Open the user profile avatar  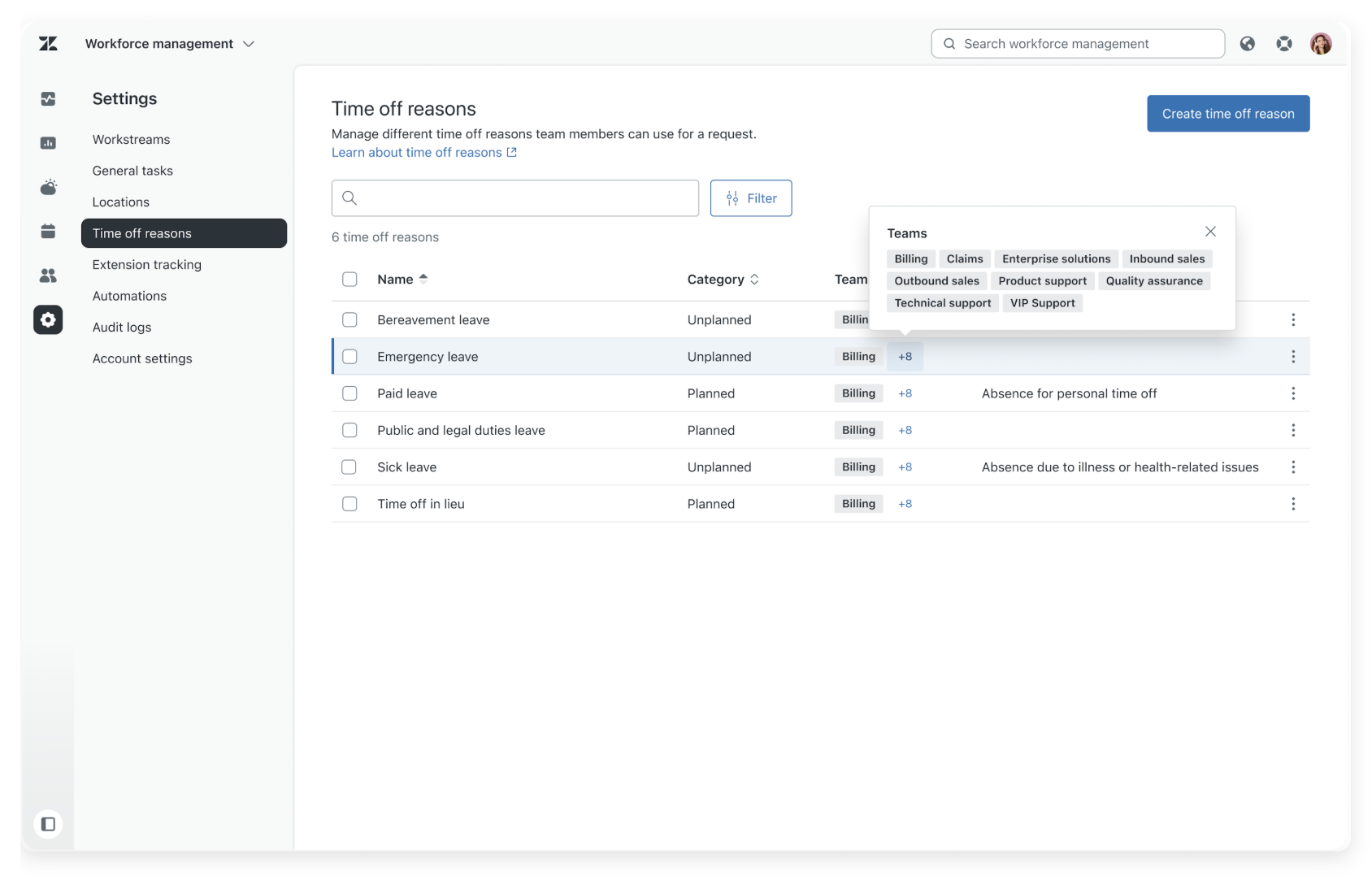1321,44
